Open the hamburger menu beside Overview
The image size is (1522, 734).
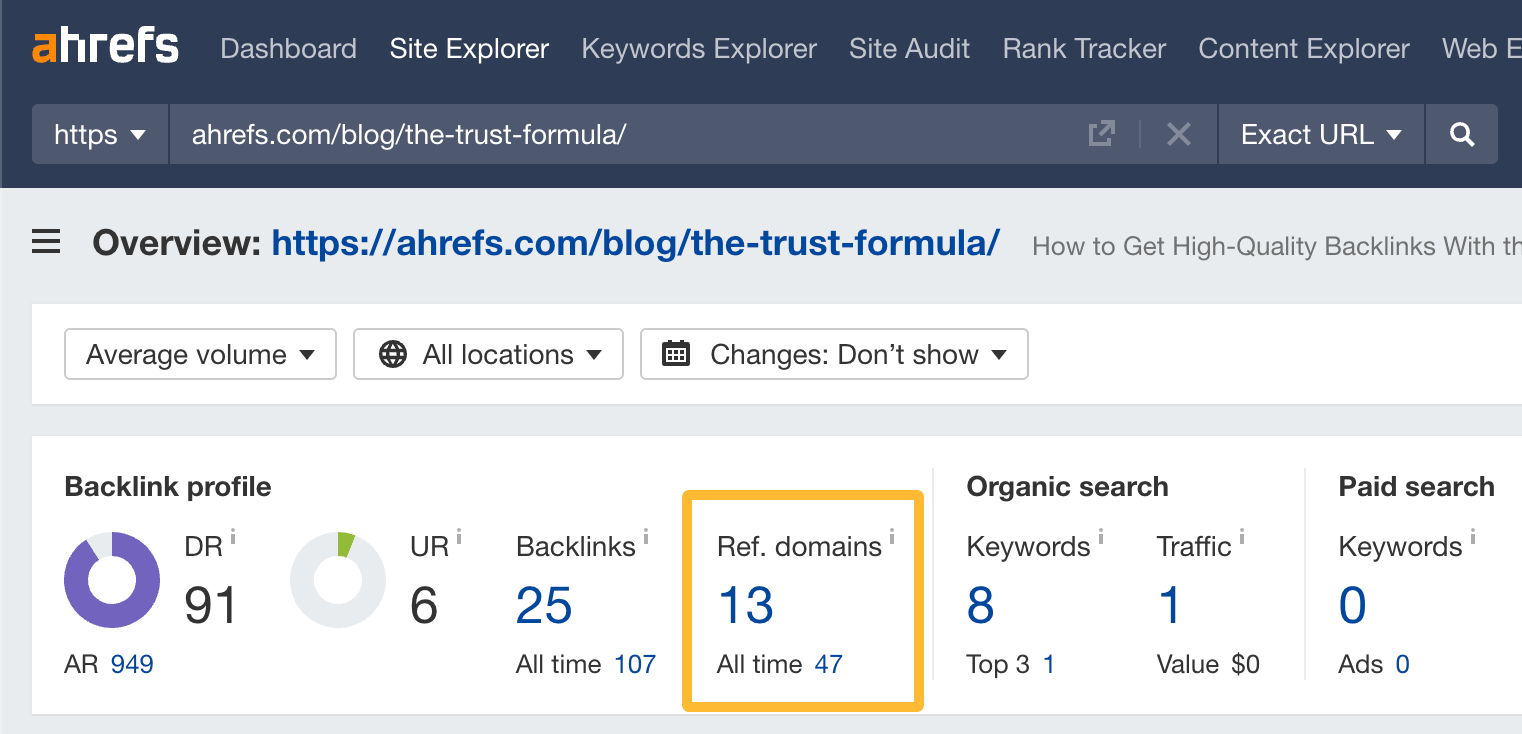pyautogui.click(x=45, y=241)
